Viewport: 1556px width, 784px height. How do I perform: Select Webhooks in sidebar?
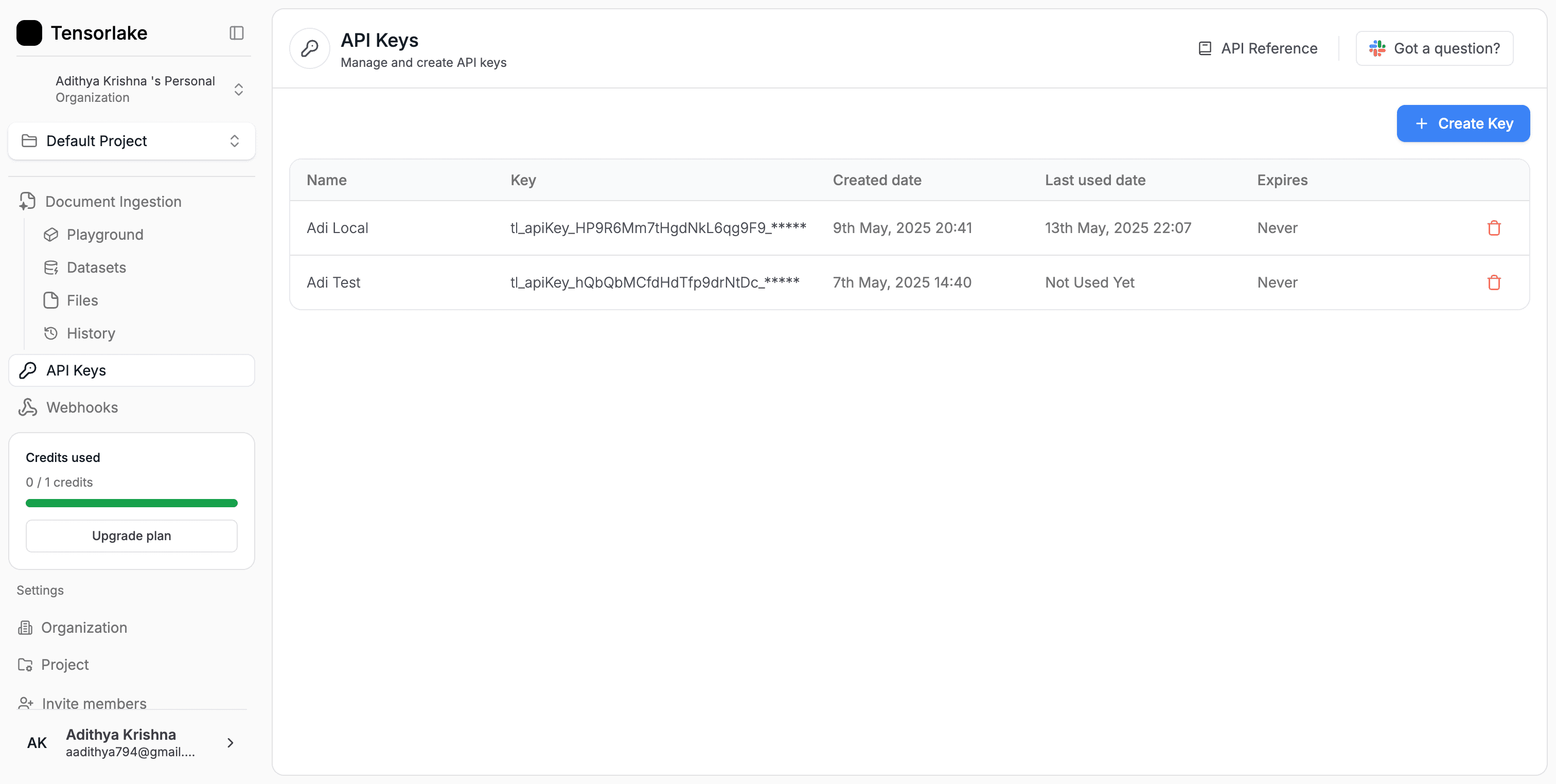(132, 407)
